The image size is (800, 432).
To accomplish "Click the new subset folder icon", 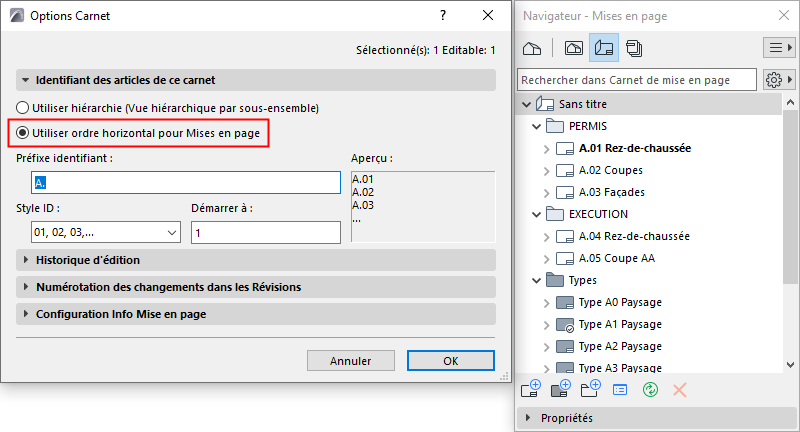I will (590, 388).
